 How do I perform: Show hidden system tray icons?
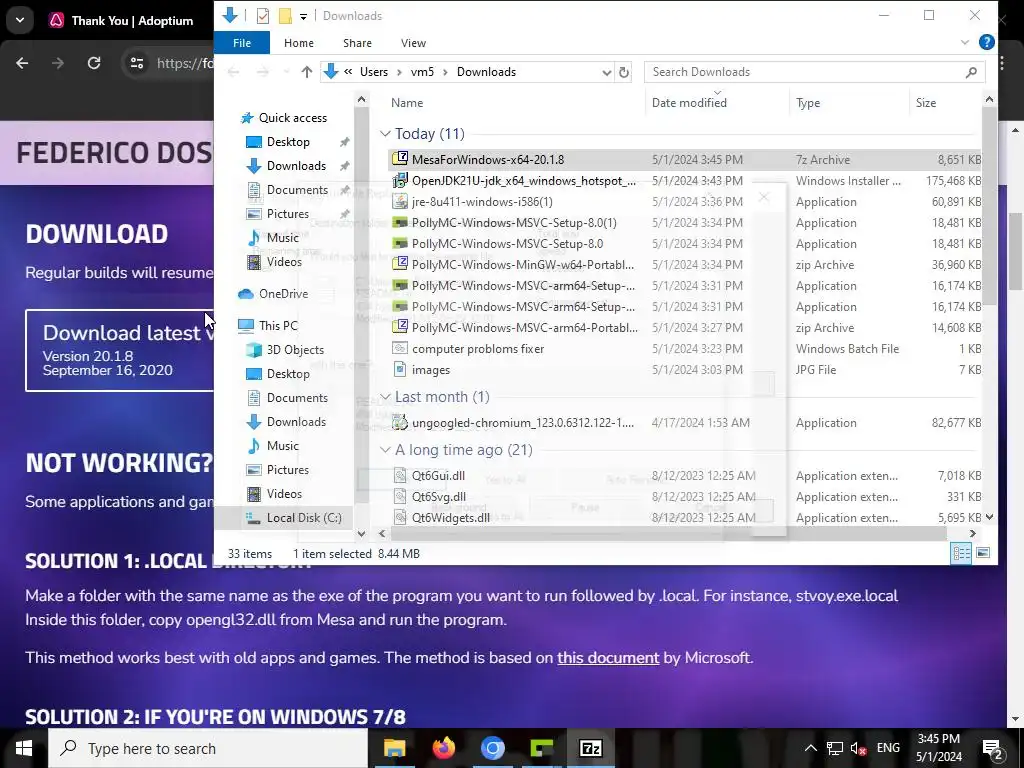coord(810,748)
